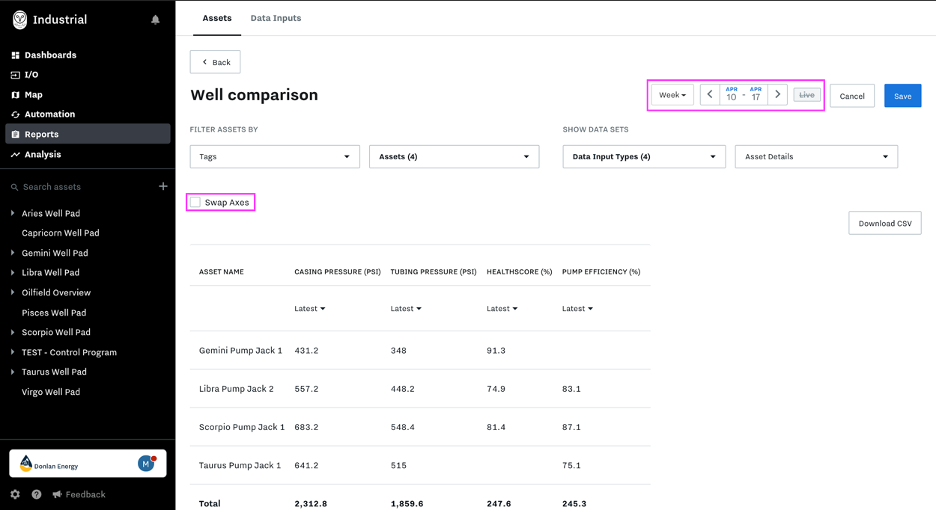The height and width of the screenshot is (510, 936).
Task: Click the Asset Name column header
Action: tap(221, 272)
